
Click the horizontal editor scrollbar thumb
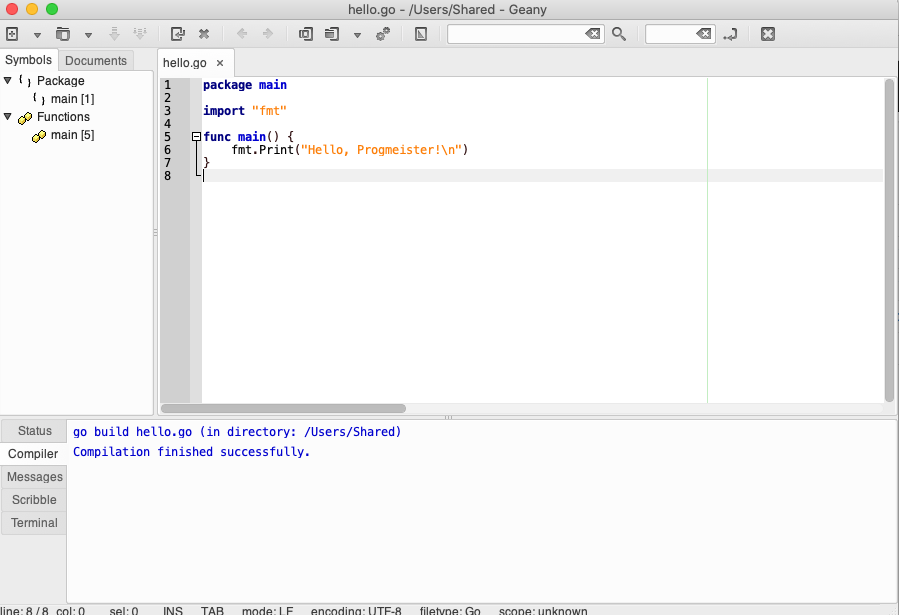[x=283, y=409]
